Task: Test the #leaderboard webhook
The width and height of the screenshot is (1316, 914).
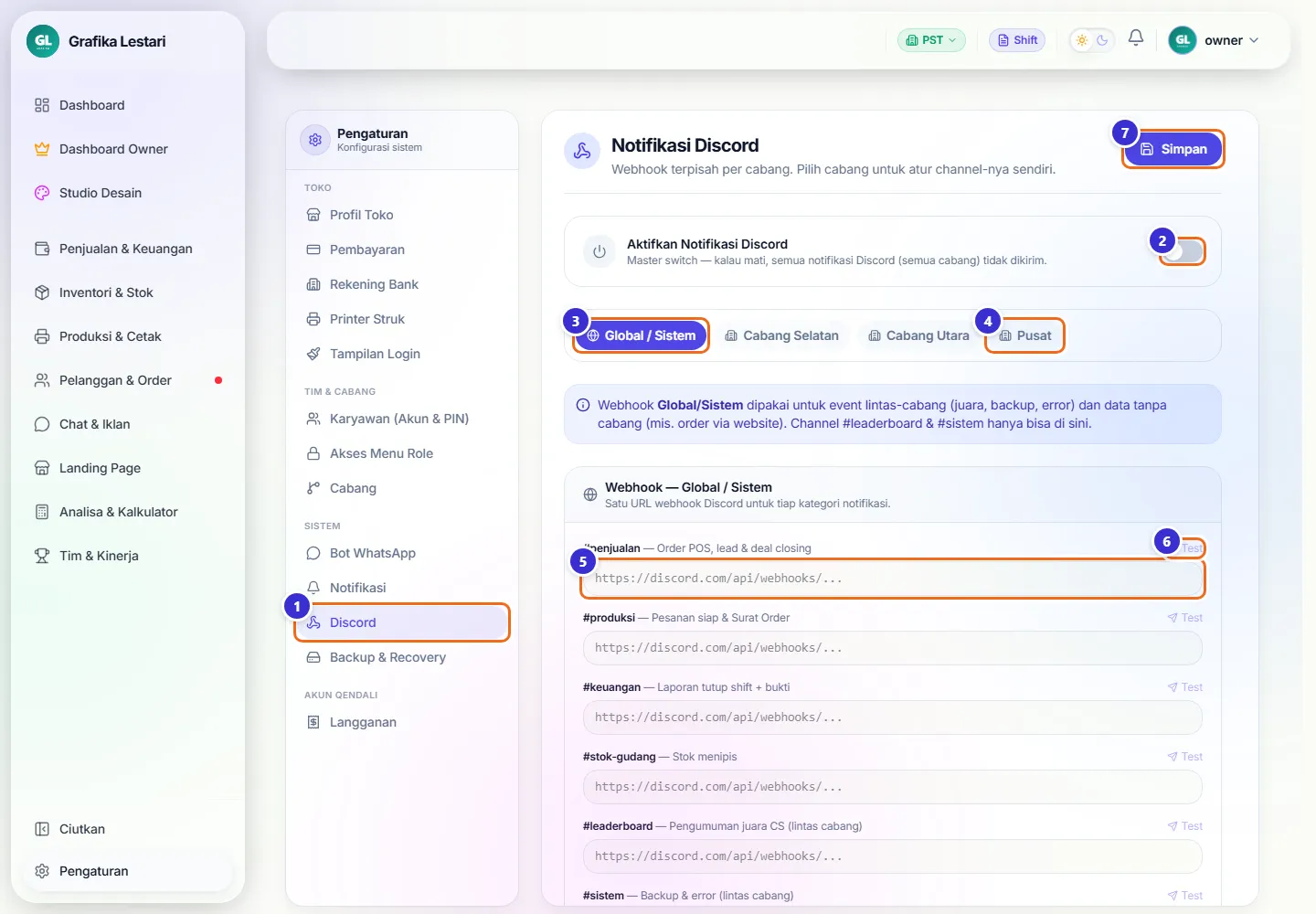Action: [x=1185, y=826]
